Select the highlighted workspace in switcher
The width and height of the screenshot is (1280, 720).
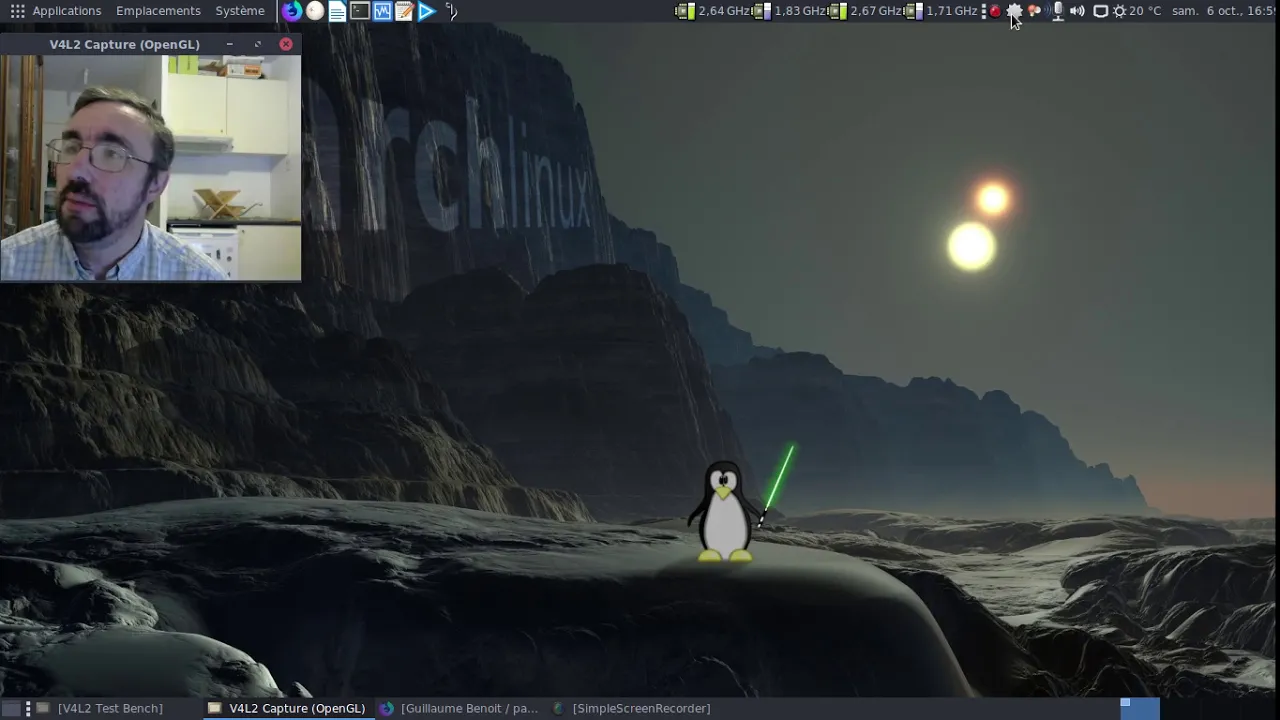(1139, 708)
